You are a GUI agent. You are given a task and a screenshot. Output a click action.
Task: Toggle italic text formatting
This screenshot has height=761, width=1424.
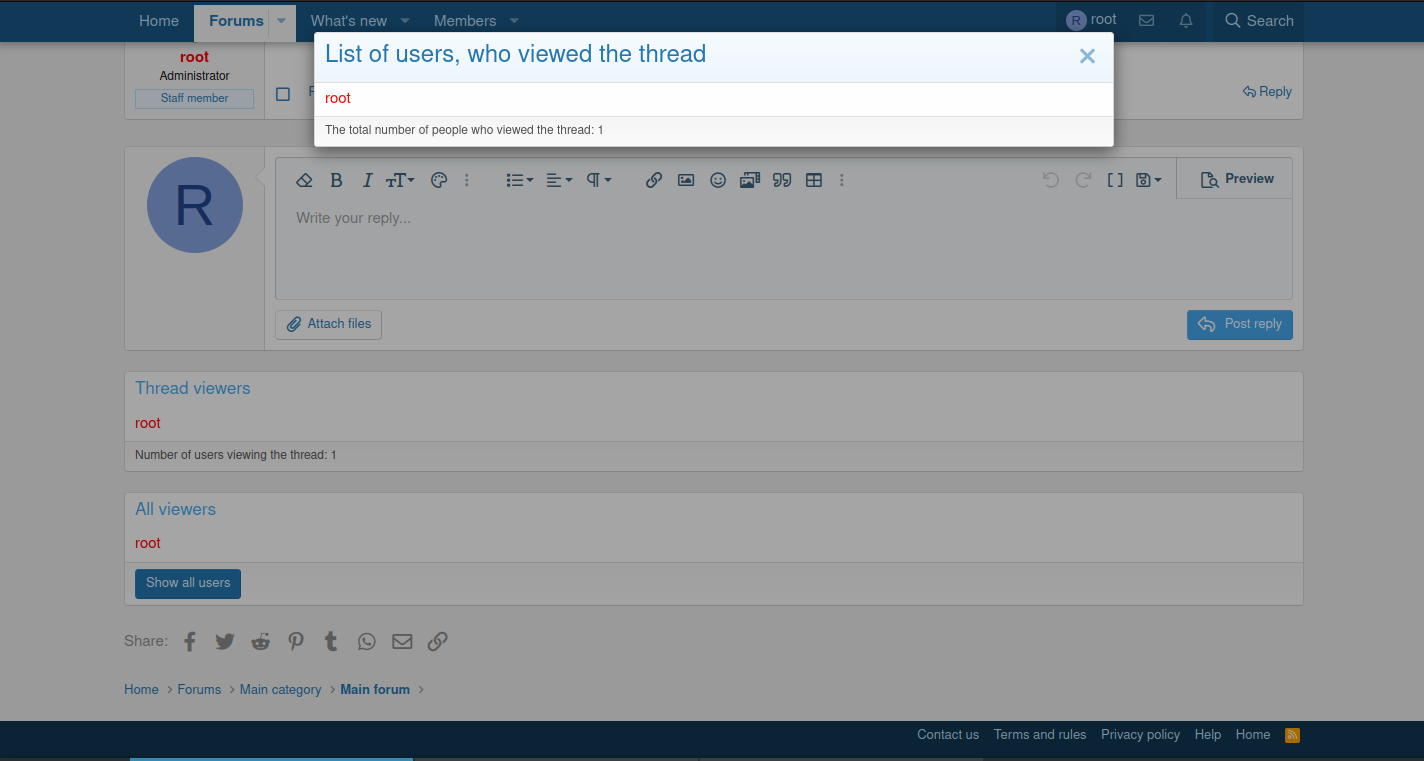coord(367,180)
